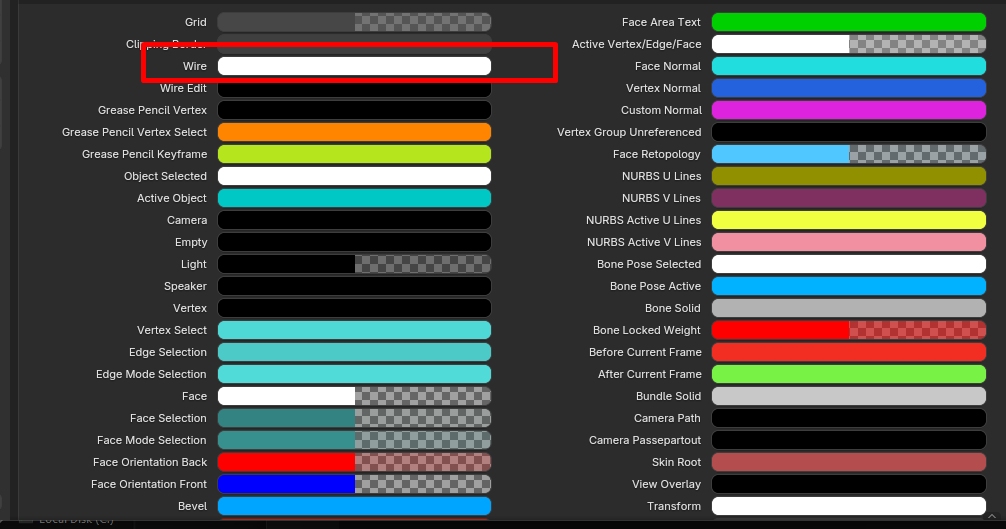Click the Skin Root color swatch
The image size is (1006, 529).
coord(849,462)
